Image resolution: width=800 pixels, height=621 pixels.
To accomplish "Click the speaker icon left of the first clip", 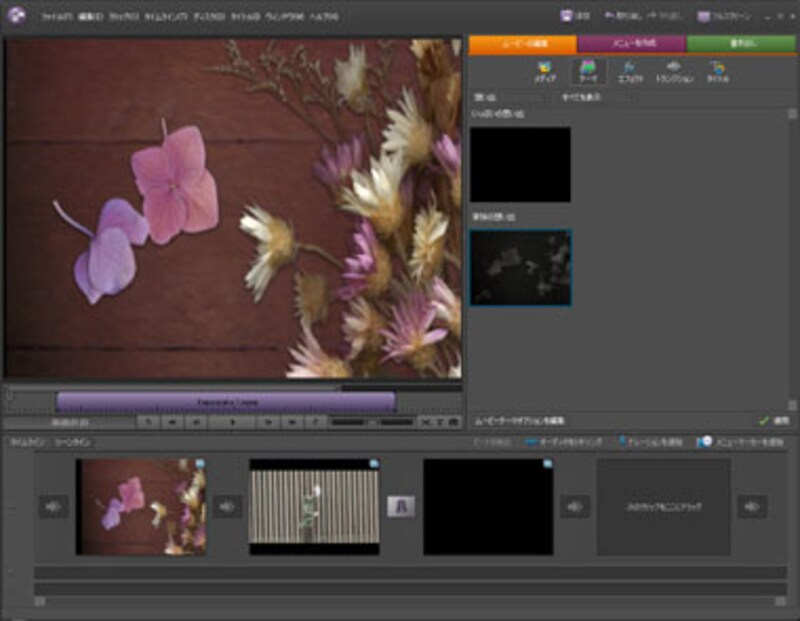I will tap(53, 507).
